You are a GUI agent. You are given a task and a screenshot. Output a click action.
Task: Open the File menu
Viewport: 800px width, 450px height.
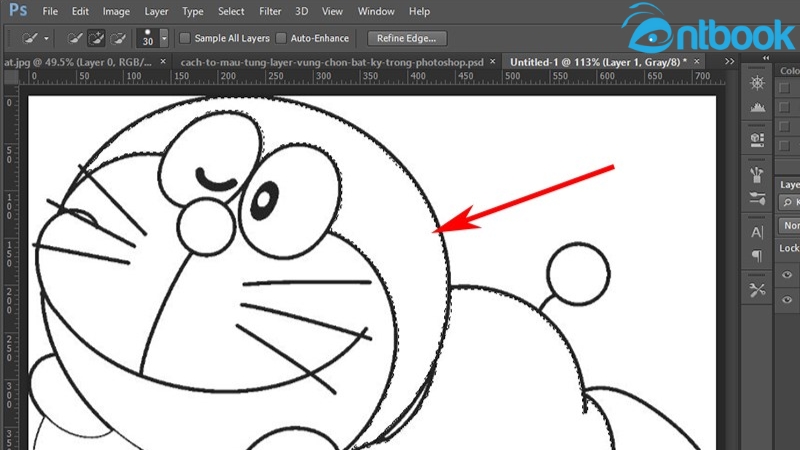[x=50, y=11]
